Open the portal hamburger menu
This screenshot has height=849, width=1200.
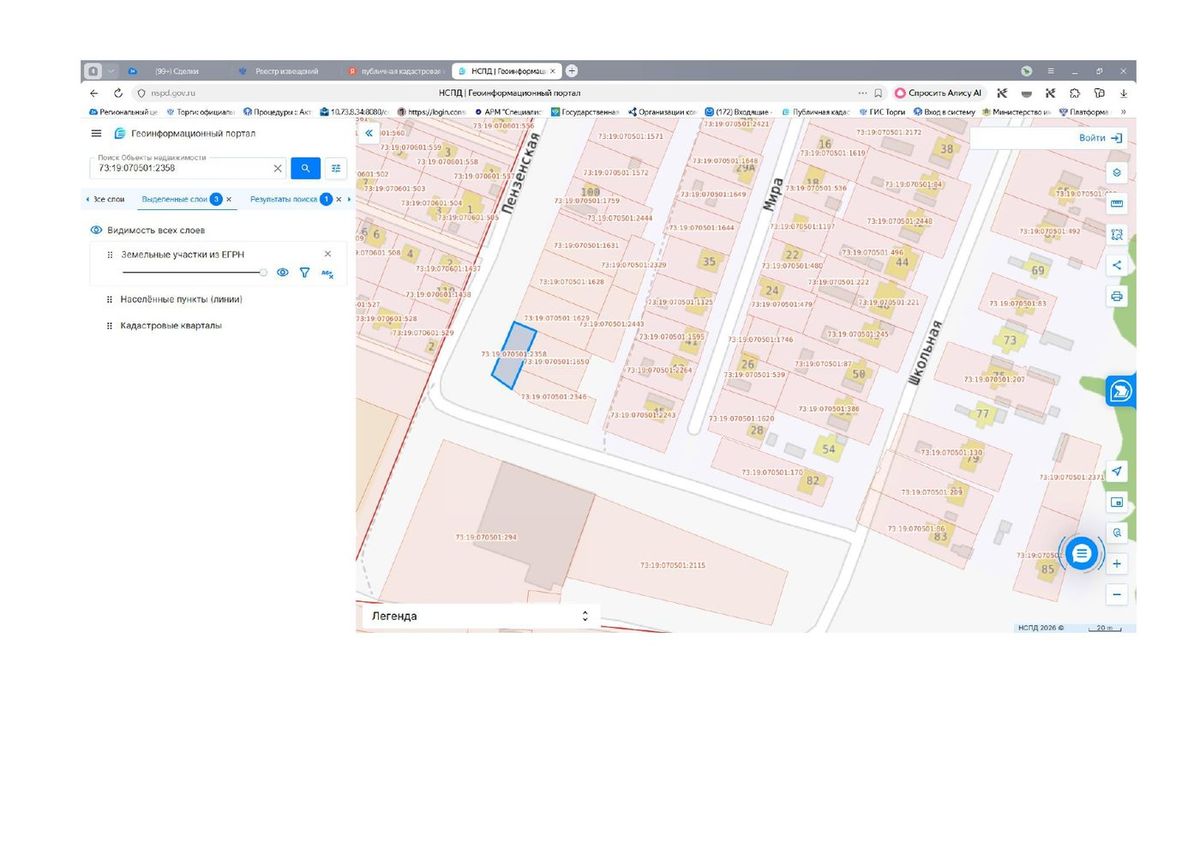point(96,133)
